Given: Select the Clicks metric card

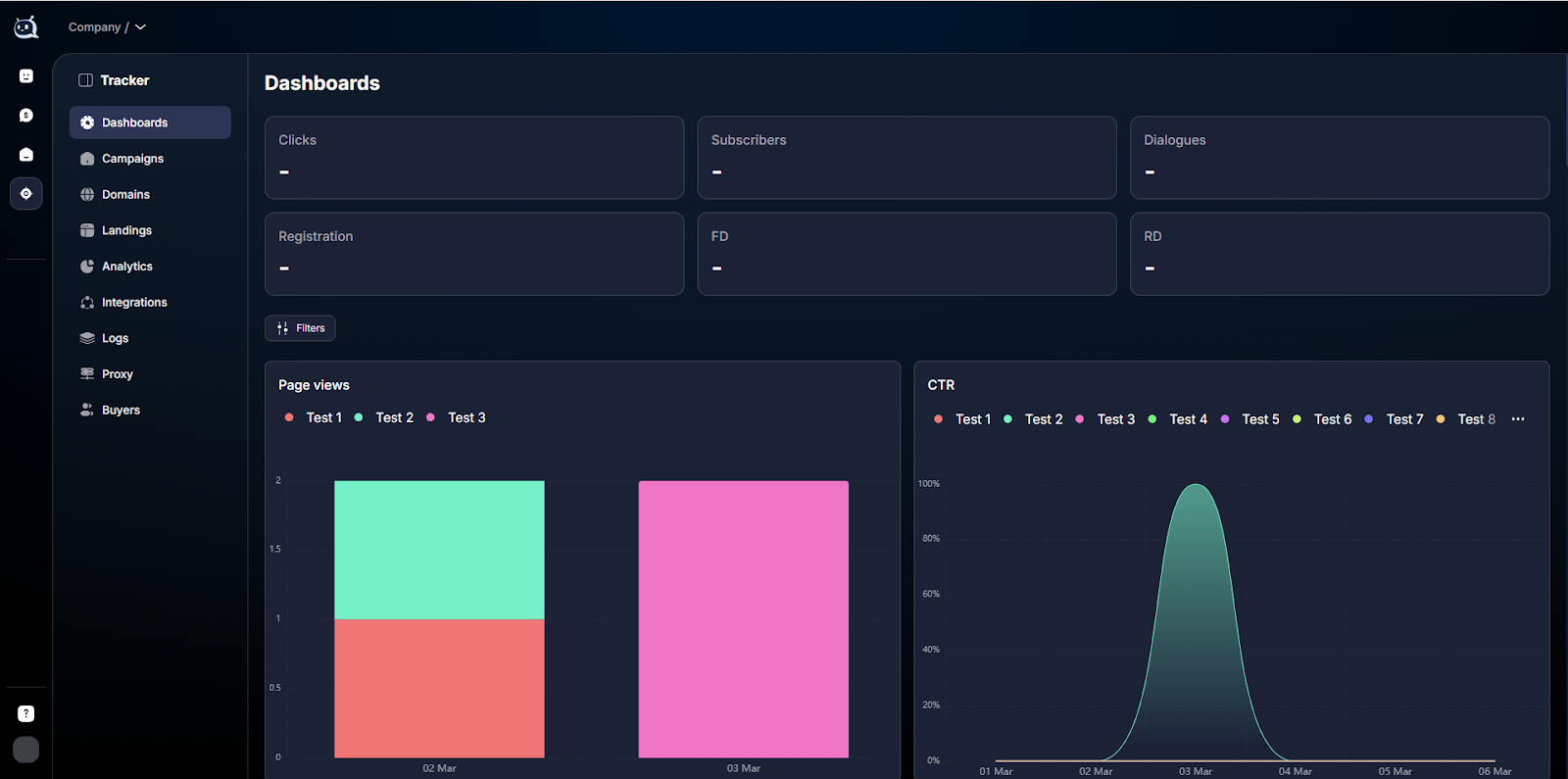Looking at the screenshot, I should tap(474, 158).
